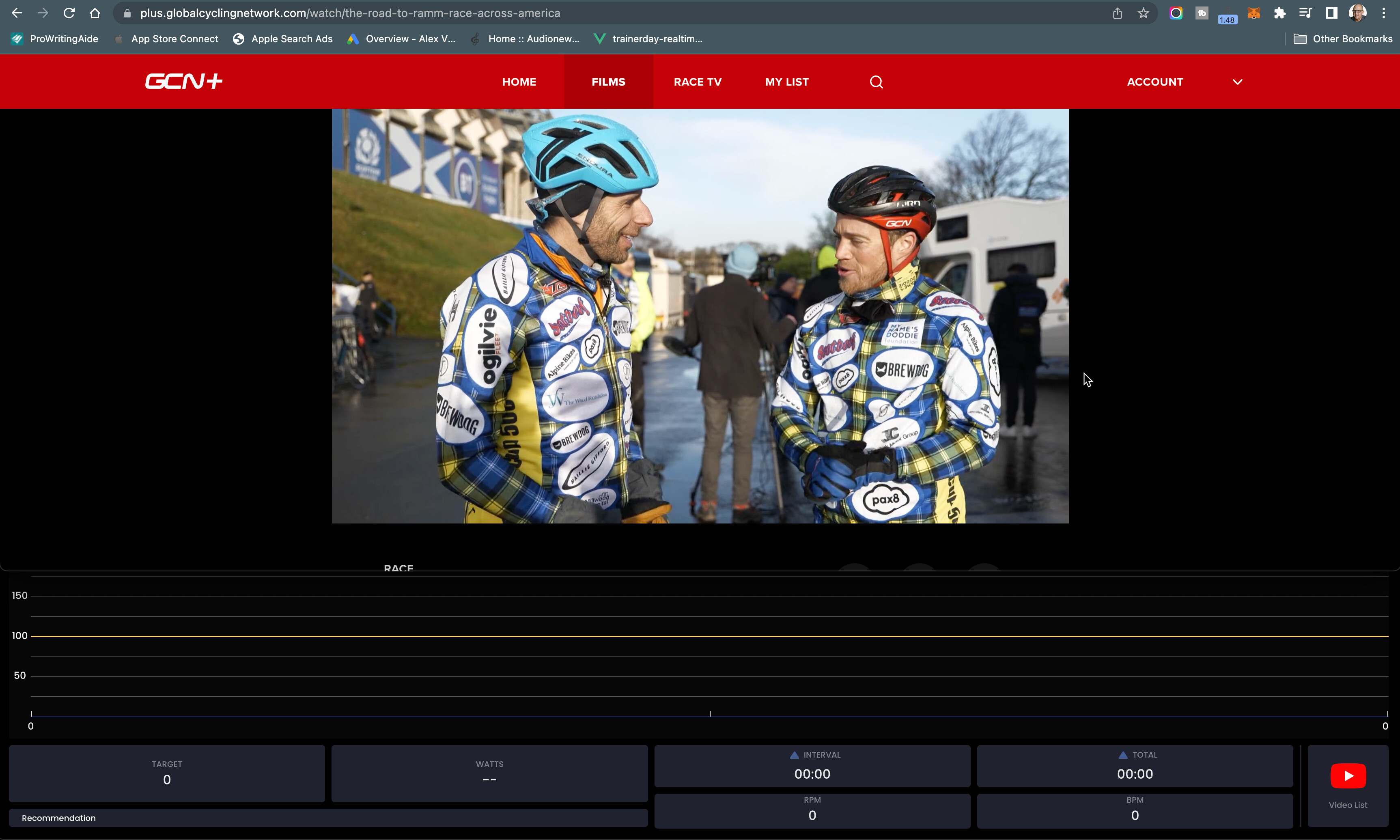Click the INTERVAL 00:00 time value
The image size is (1400, 840).
(x=812, y=774)
